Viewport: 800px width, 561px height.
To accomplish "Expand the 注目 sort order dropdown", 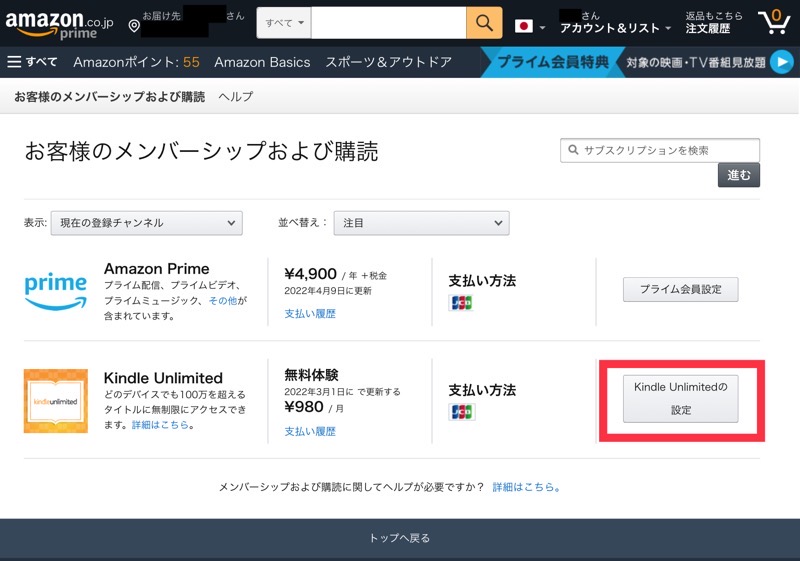I will pyautogui.click(x=421, y=223).
